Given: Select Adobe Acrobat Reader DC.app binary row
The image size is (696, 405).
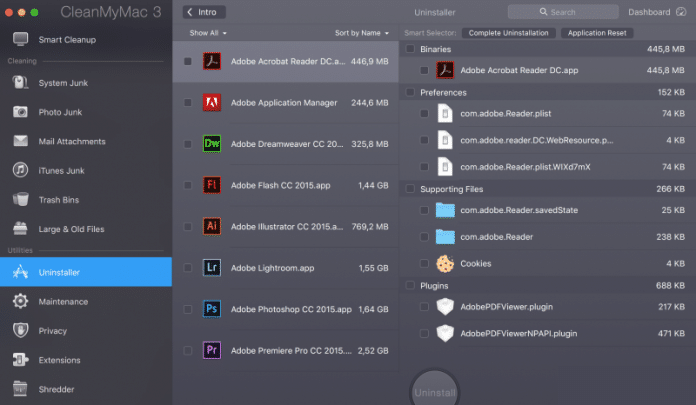Looking at the screenshot, I should [548, 70].
